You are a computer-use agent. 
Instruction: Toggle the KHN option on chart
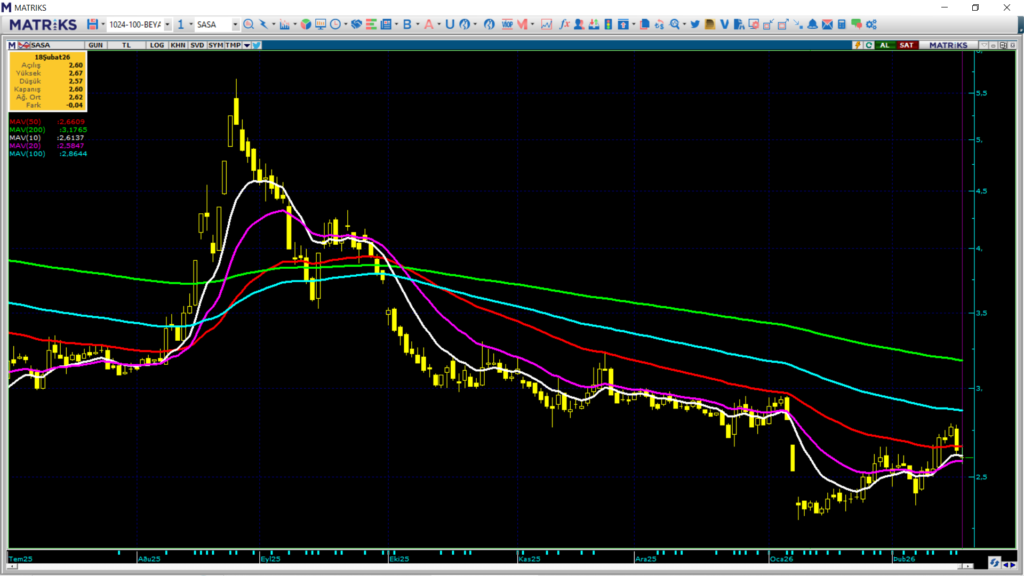pos(177,45)
